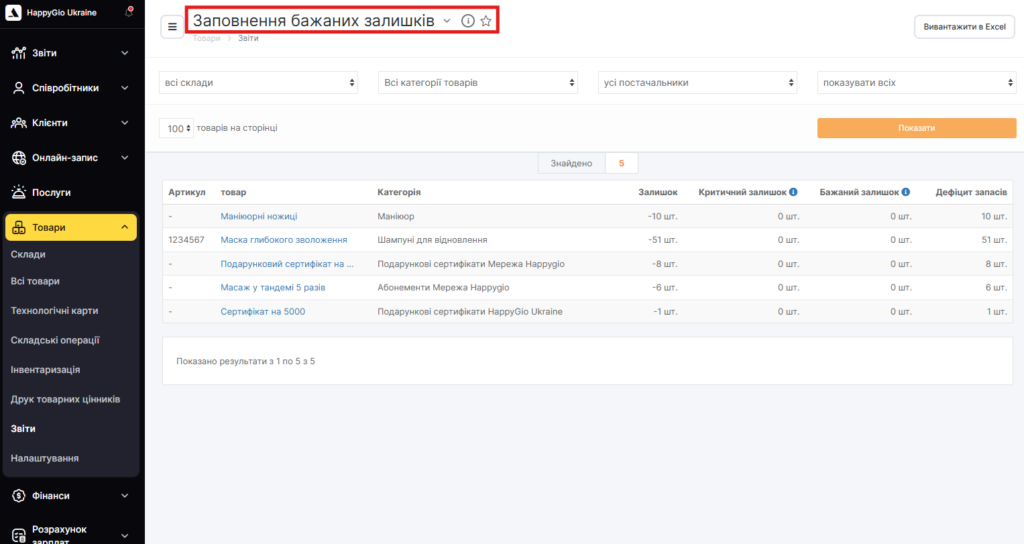Open the Фінанси sidebar section

(70, 495)
